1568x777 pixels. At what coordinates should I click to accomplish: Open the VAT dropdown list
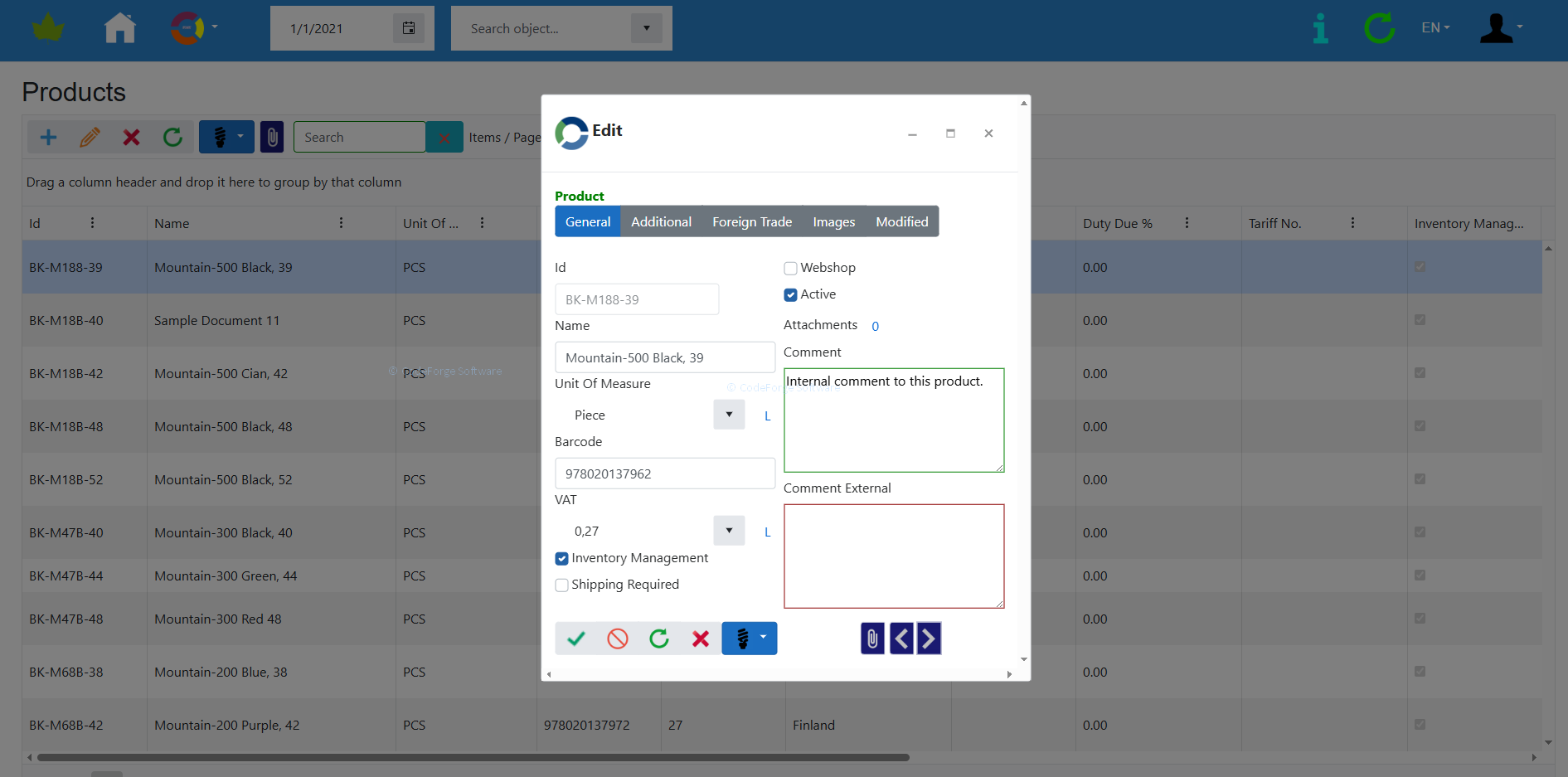coord(729,531)
